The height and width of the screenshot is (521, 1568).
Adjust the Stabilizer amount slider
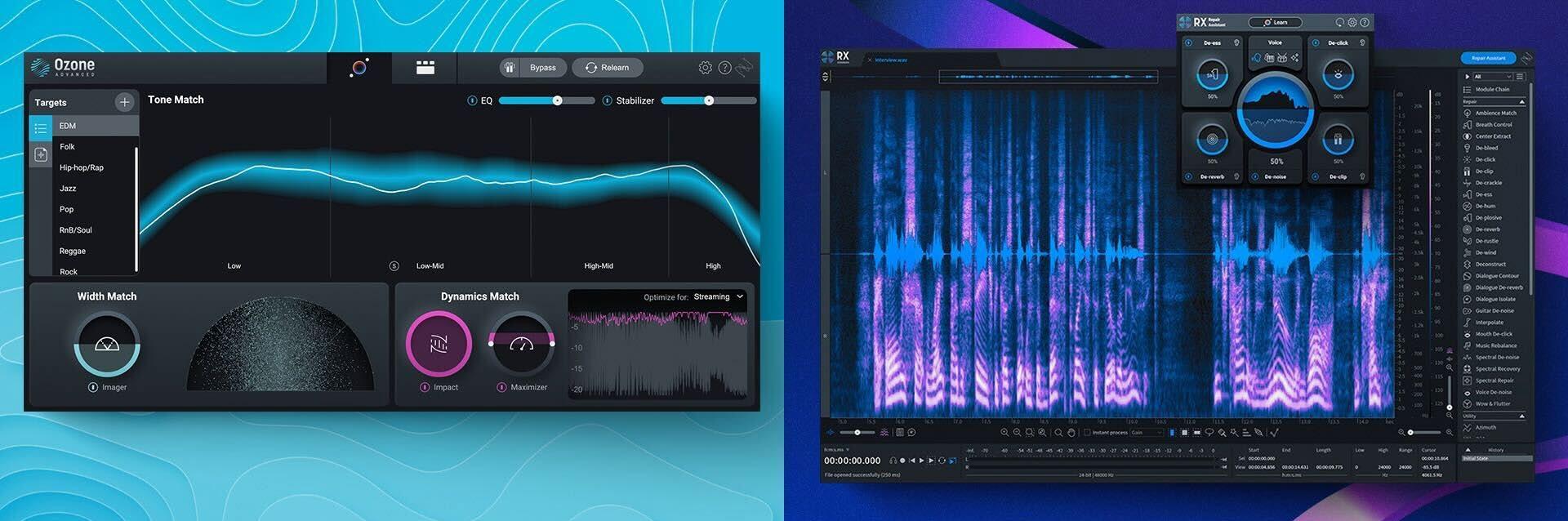point(708,100)
